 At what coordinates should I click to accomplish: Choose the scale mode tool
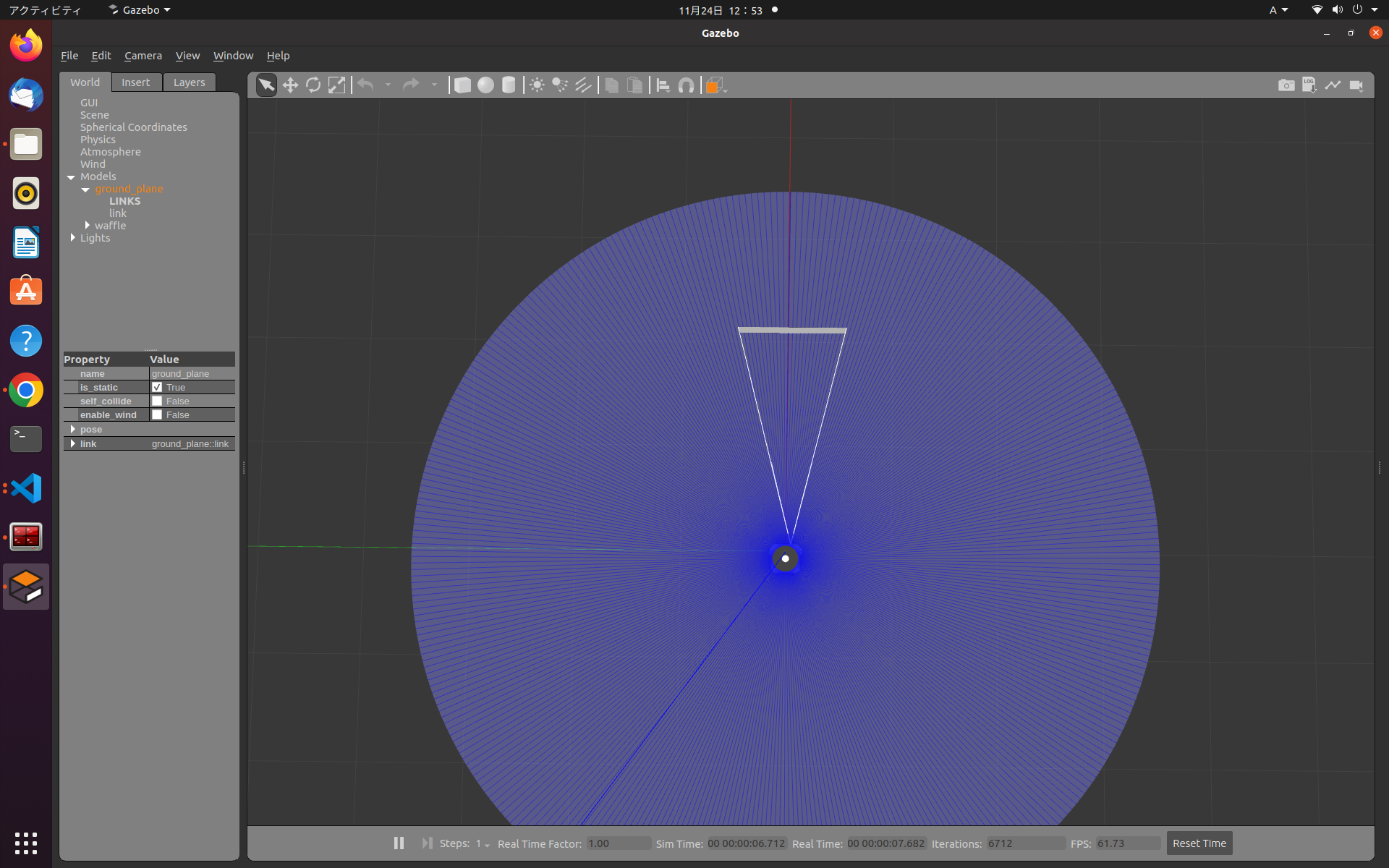(x=336, y=85)
